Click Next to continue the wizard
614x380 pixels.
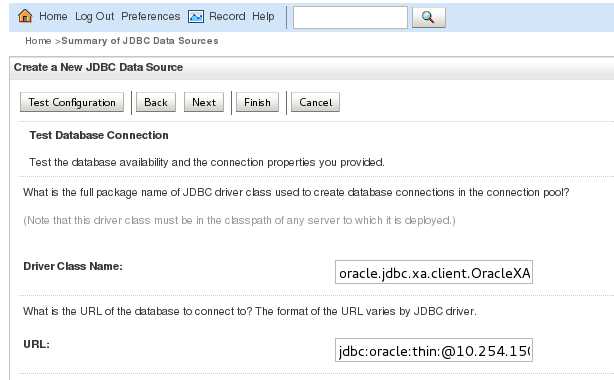point(204,102)
